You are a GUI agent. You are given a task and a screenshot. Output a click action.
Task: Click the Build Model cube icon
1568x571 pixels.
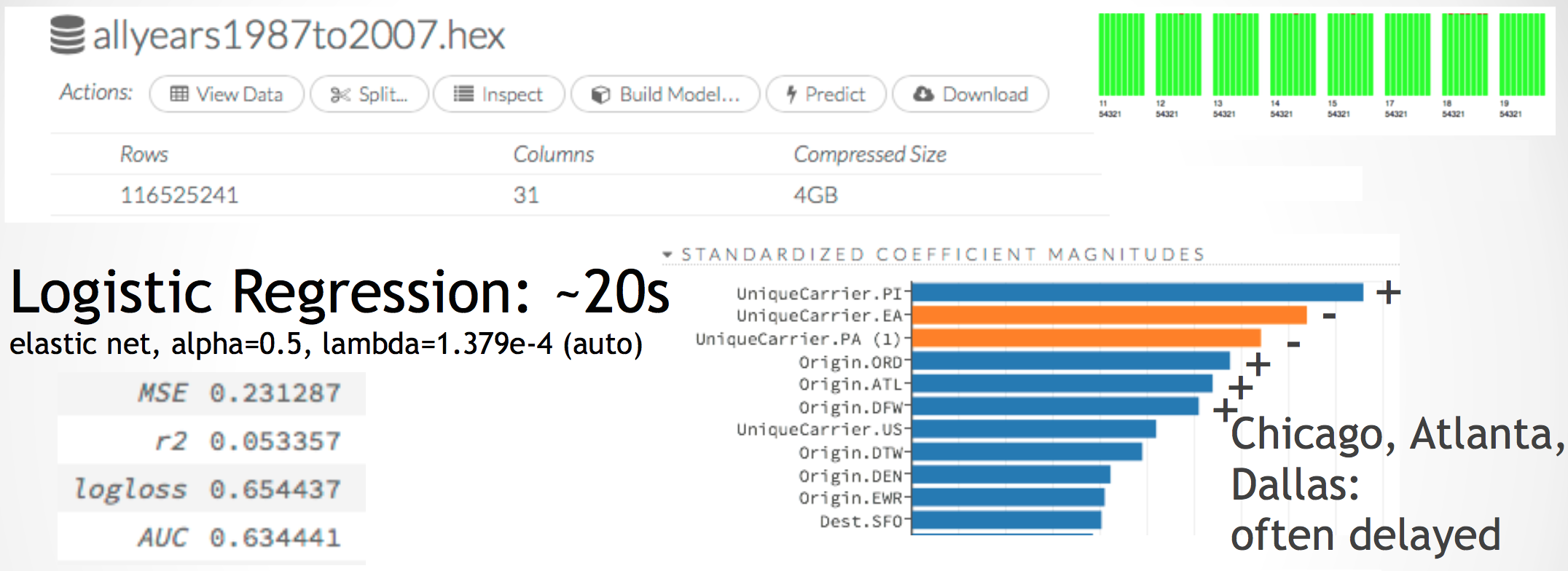click(x=600, y=95)
